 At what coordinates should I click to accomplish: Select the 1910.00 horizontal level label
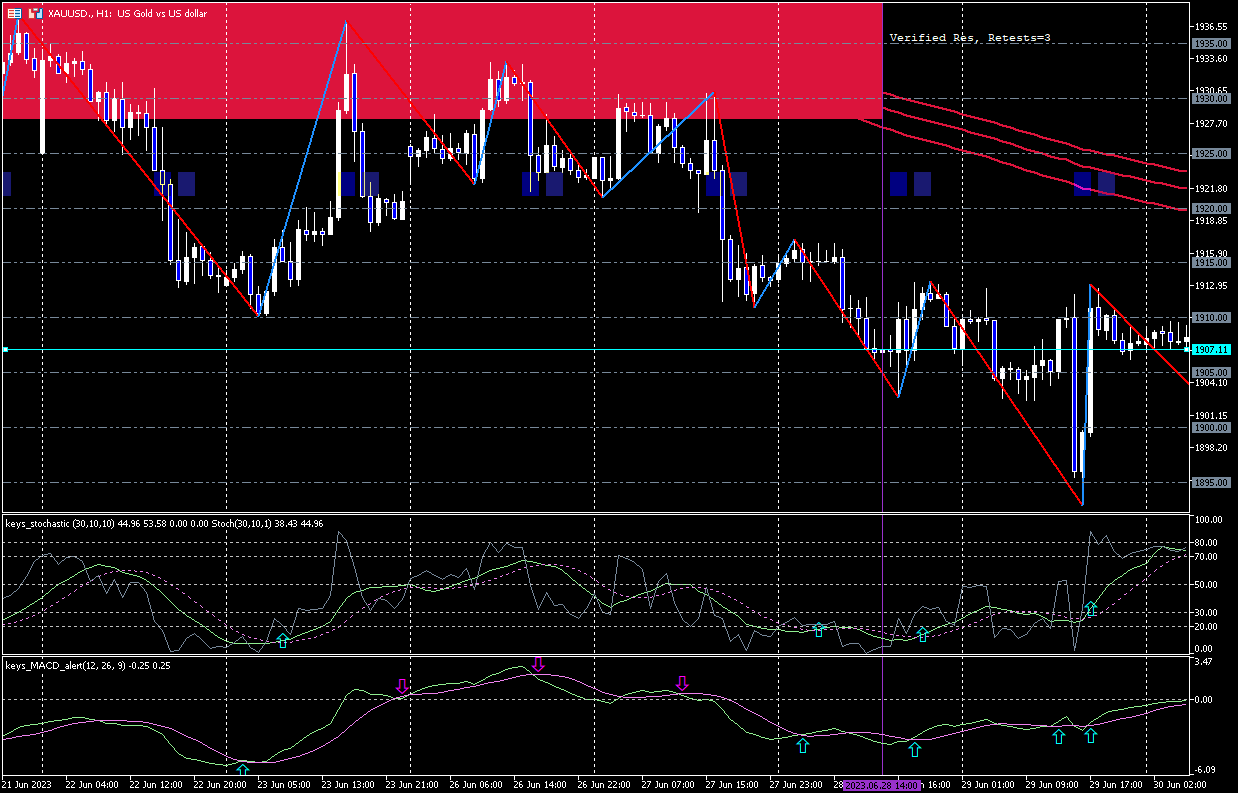1211,318
